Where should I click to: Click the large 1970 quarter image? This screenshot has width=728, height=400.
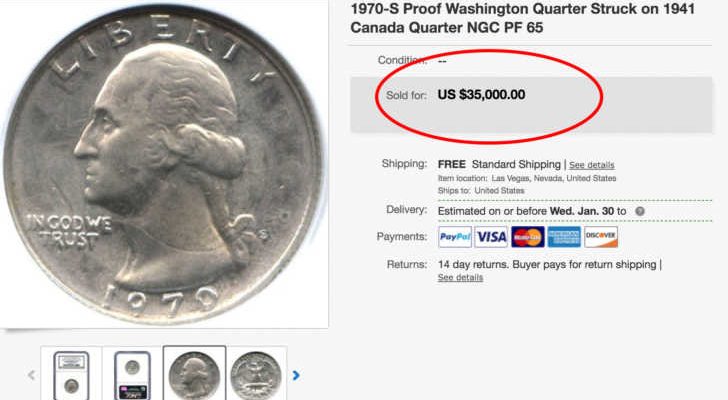tap(163, 164)
